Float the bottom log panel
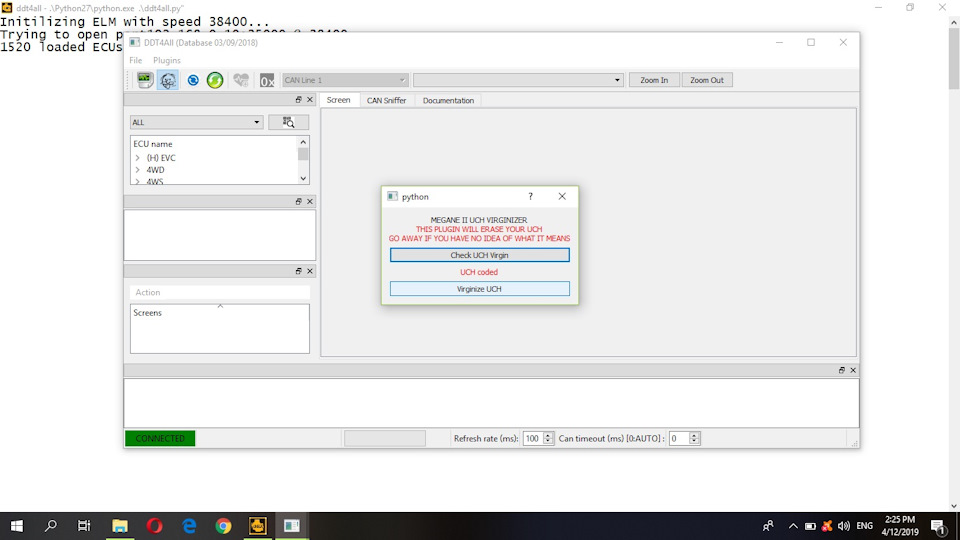Image resolution: width=960 pixels, height=540 pixels. (842, 370)
